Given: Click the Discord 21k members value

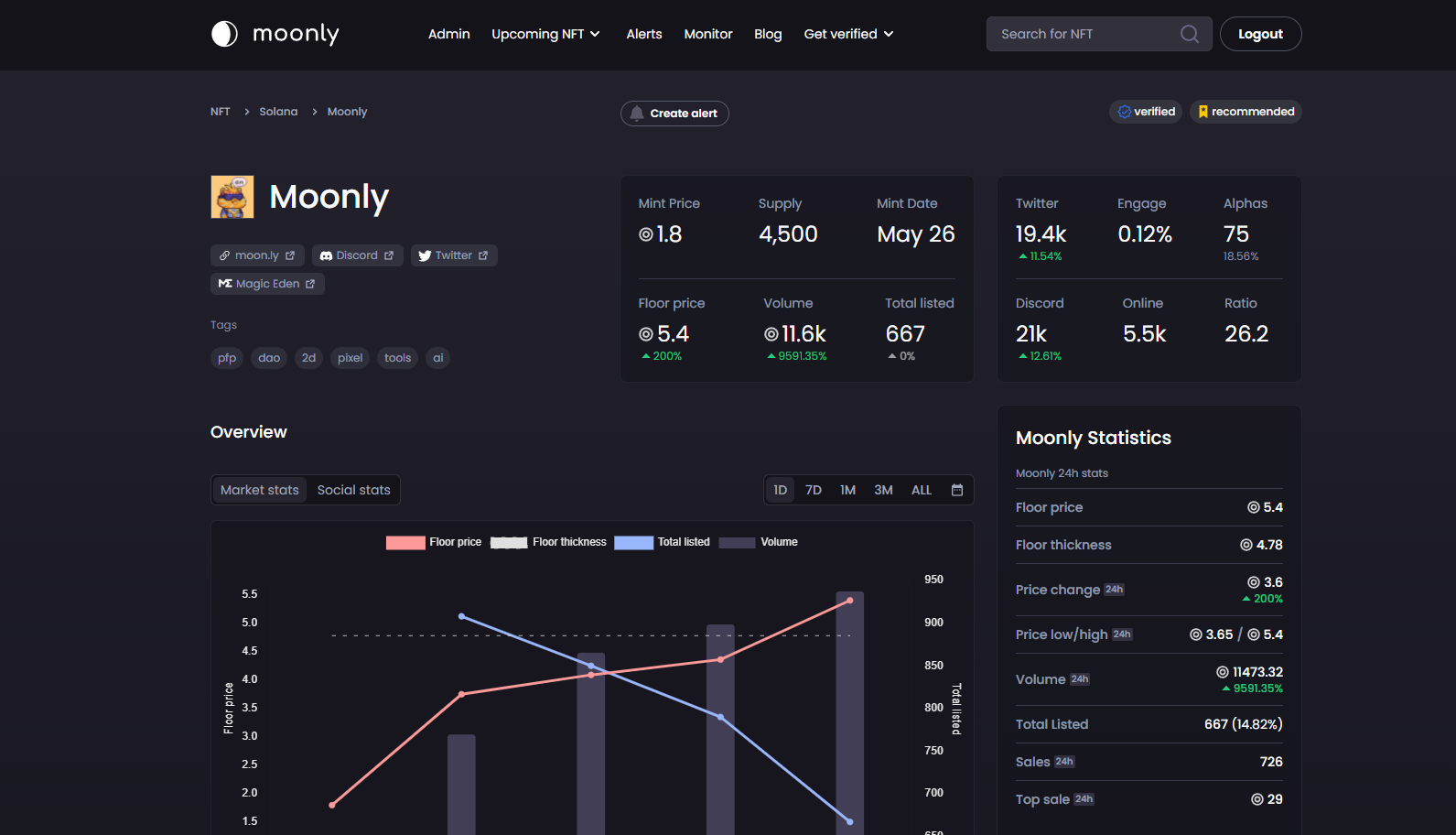Looking at the screenshot, I should pyautogui.click(x=1031, y=334).
